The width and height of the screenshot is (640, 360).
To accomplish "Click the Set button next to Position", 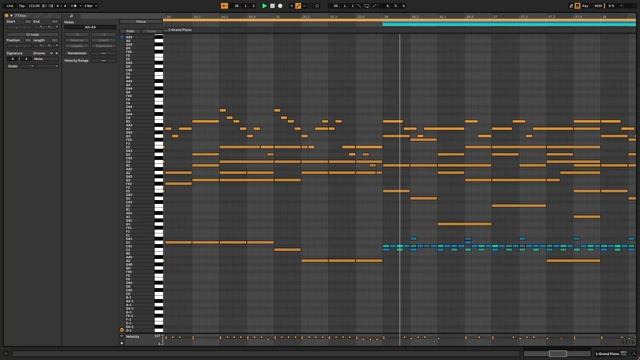I will [x=28, y=40].
